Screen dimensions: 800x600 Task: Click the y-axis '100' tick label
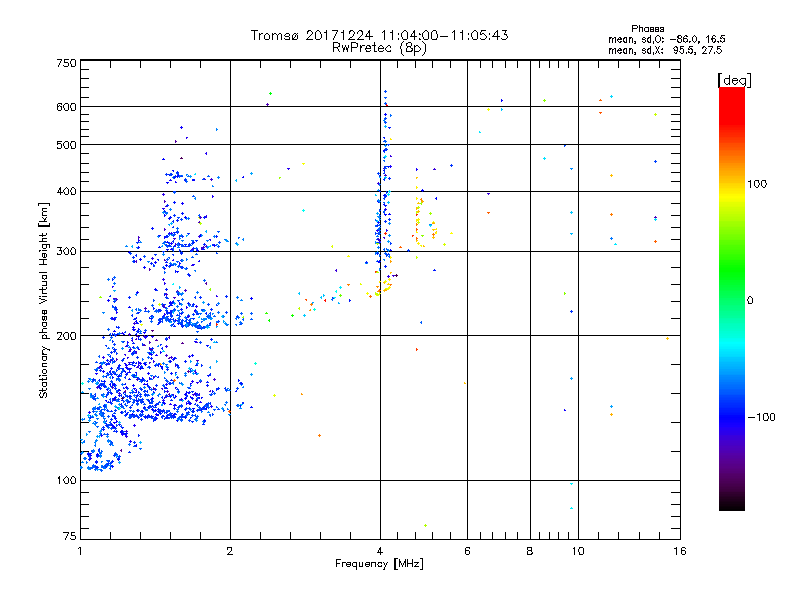click(x=66, y=481)
